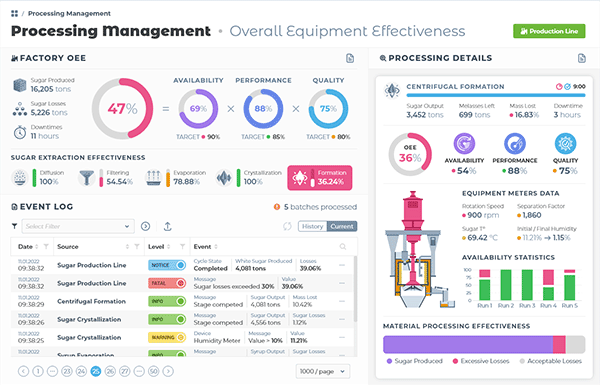This screenshot has width=600, height=385.
Task: Collapse the Humidity Meter warning row
Action: 342,337
